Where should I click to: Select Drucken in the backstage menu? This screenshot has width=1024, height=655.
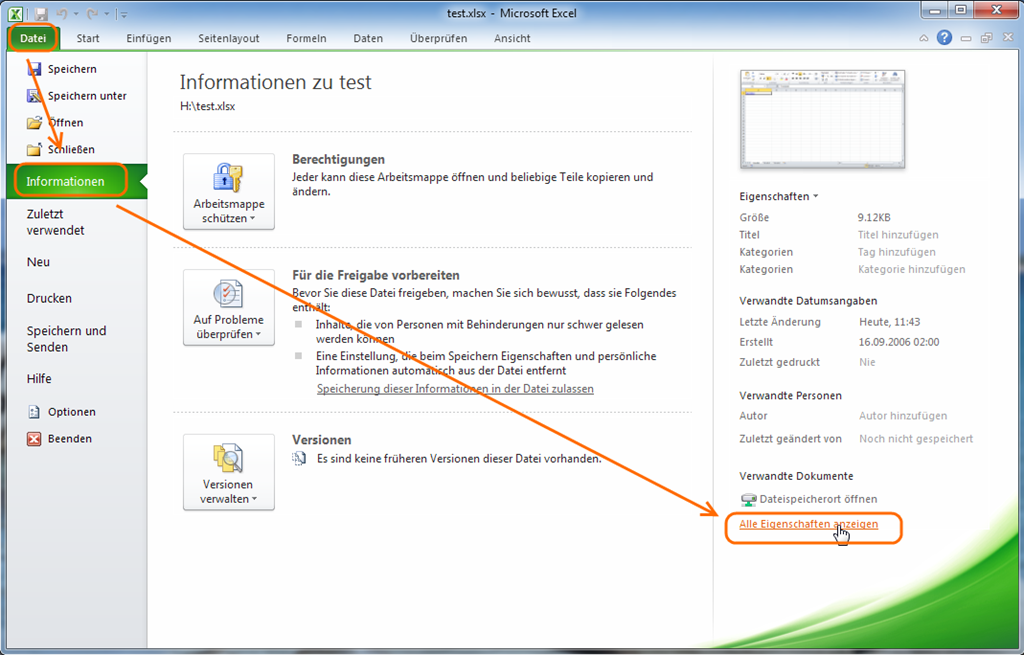pyautogui.click(x=49, y=298)
